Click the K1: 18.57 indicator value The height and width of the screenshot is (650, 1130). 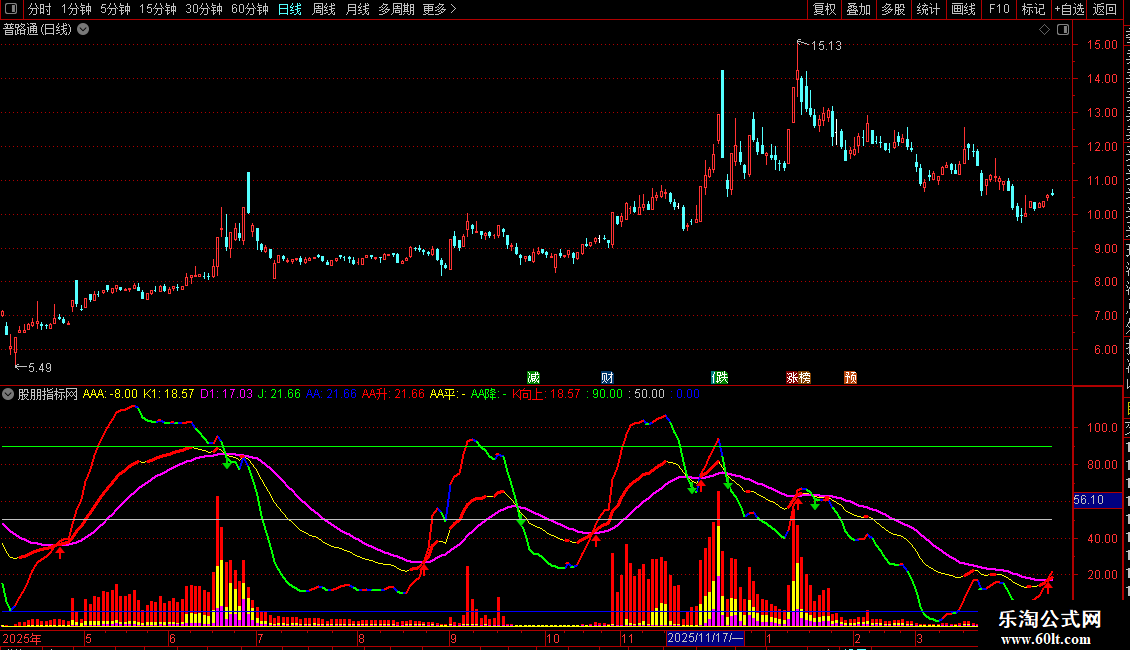pos(169,394)
